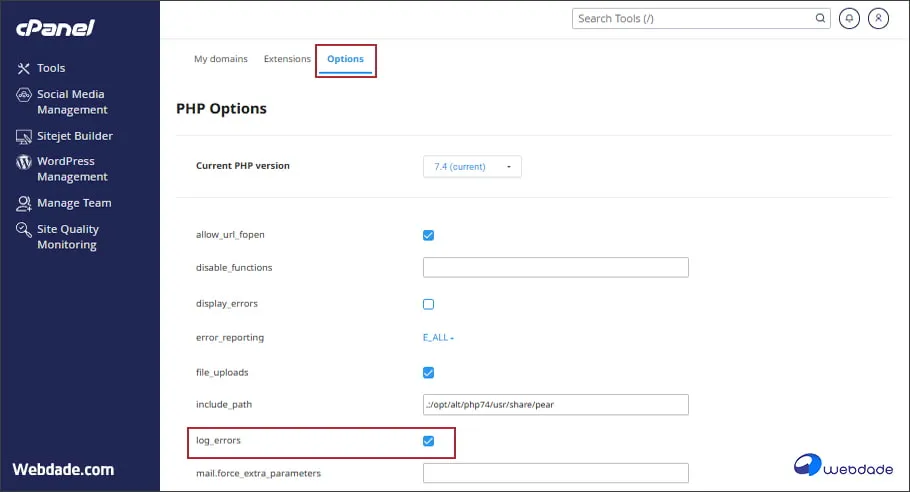910x492 pixels.
Task: Enable the display_errors checkbox
Action: [428, 304]
